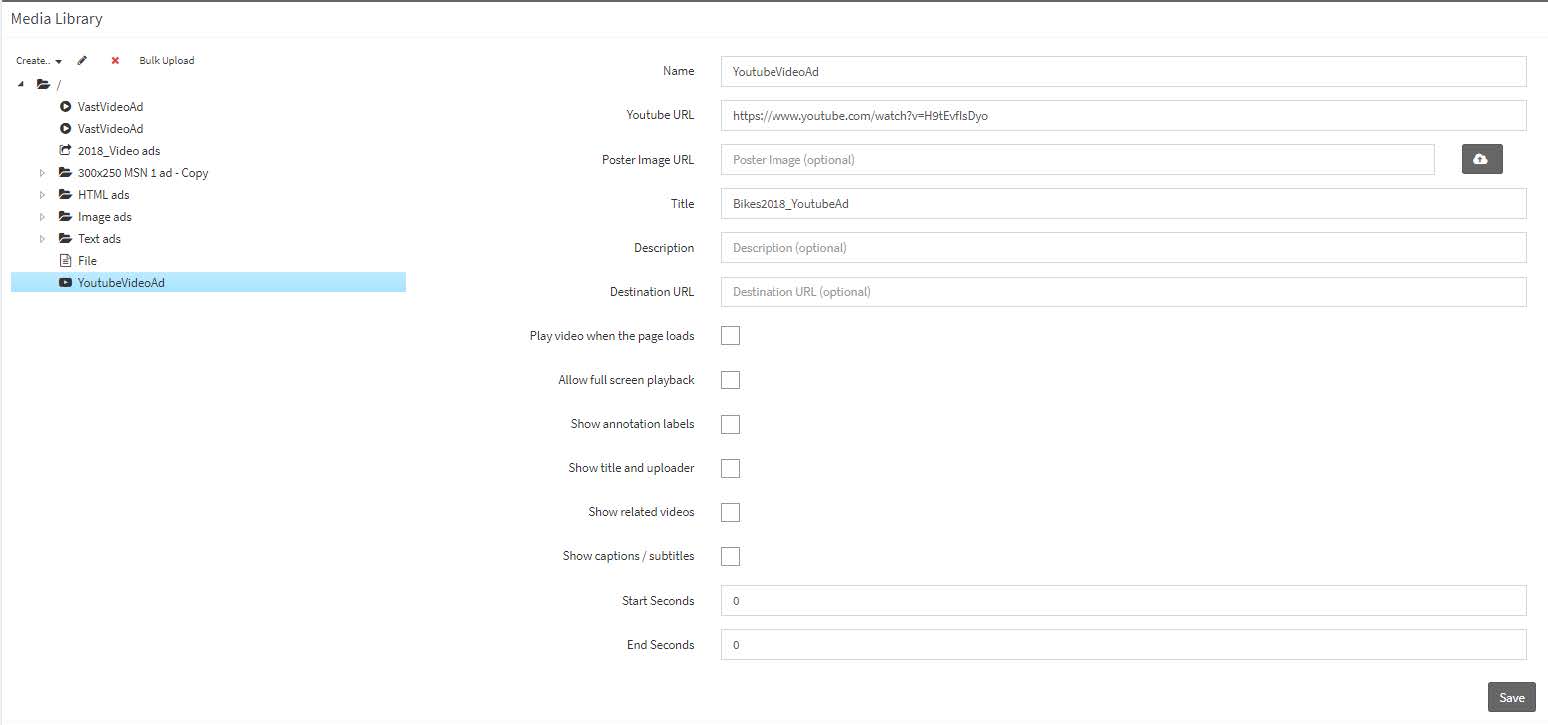Enable Play video when the page loads

[730, 336]
